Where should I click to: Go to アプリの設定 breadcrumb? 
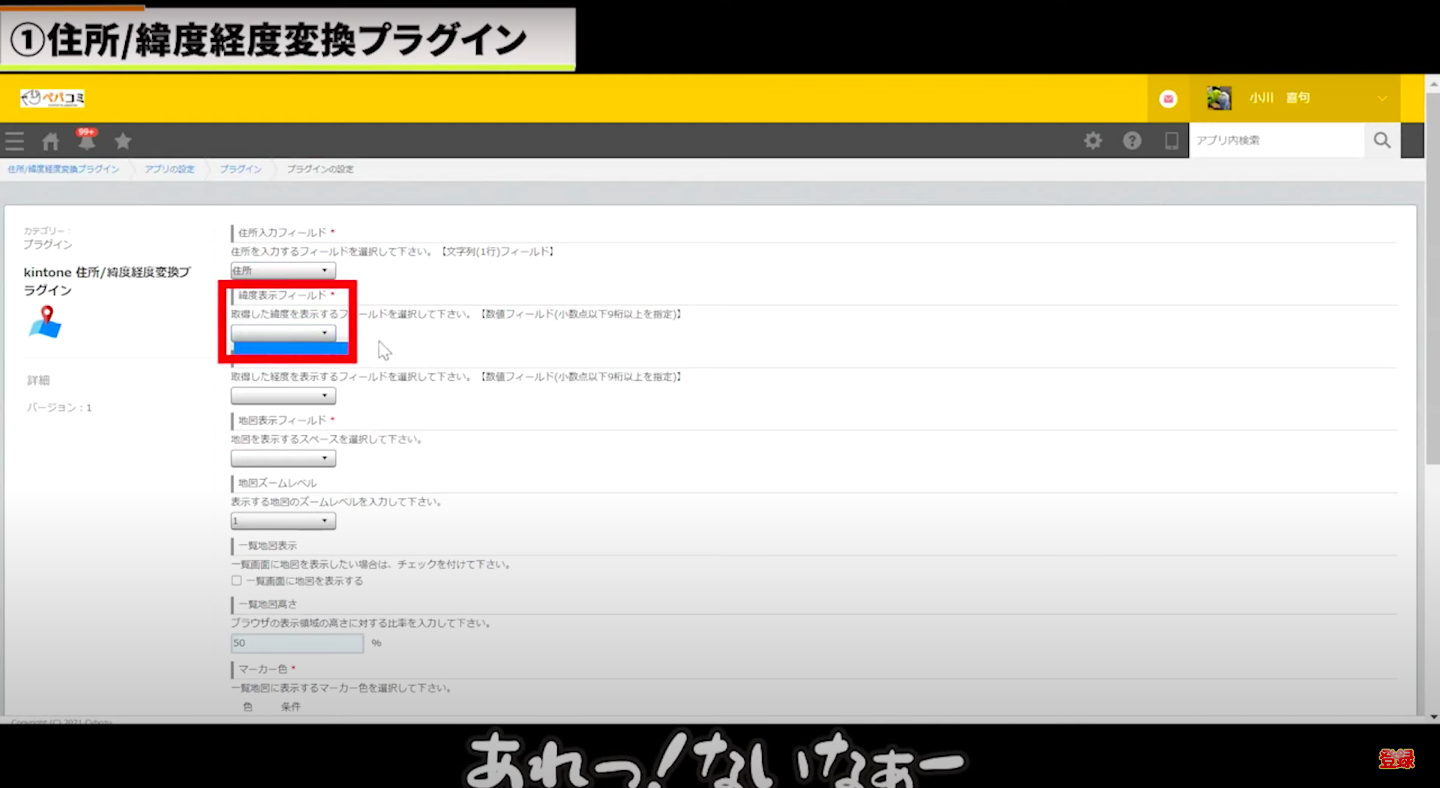tap(169, 169)
